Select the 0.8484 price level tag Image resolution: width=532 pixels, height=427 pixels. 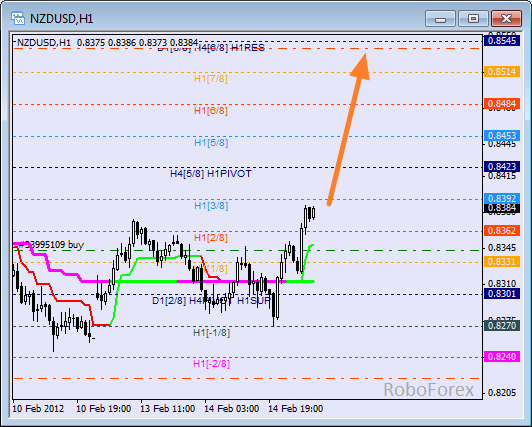[502, 103]
